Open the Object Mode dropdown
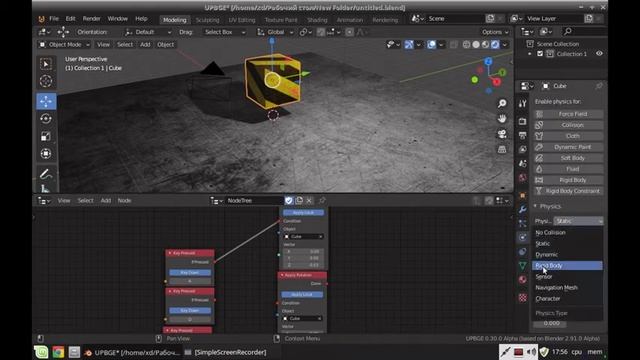 tap(64, 44)
